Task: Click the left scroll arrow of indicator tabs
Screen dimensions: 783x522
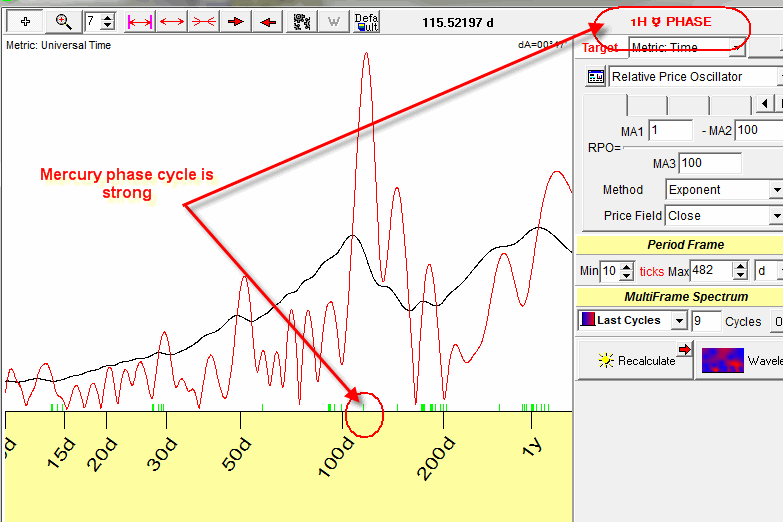Action: (765, 104)
